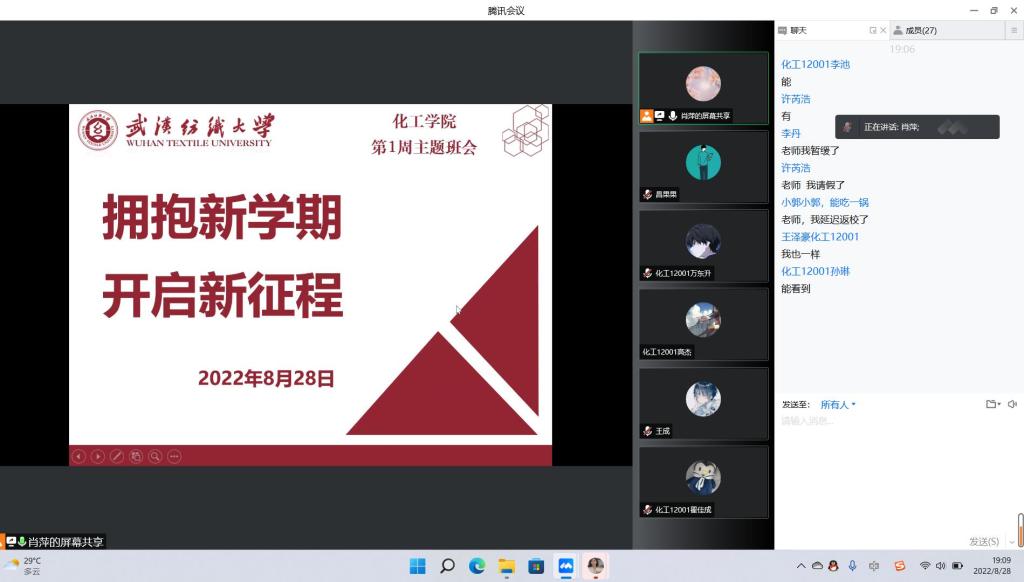The width and height of the screenshot is (1024, 582).
Task: Switch to the 聊天 chat tab
Action: (x=798, y=30)
